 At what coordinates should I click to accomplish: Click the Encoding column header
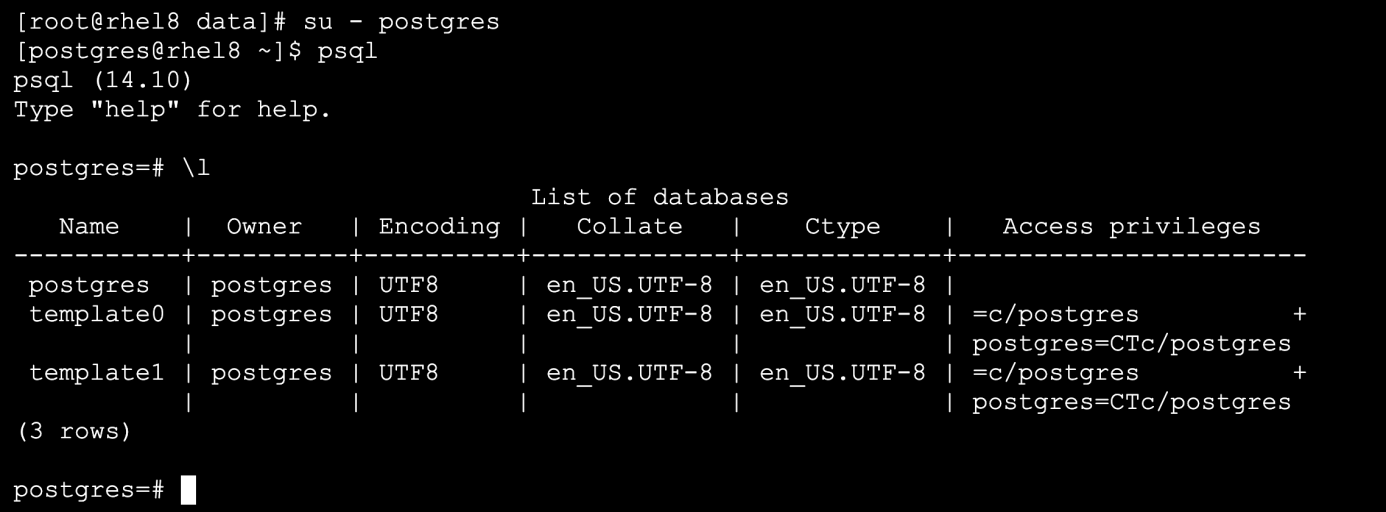coord(439,226)
